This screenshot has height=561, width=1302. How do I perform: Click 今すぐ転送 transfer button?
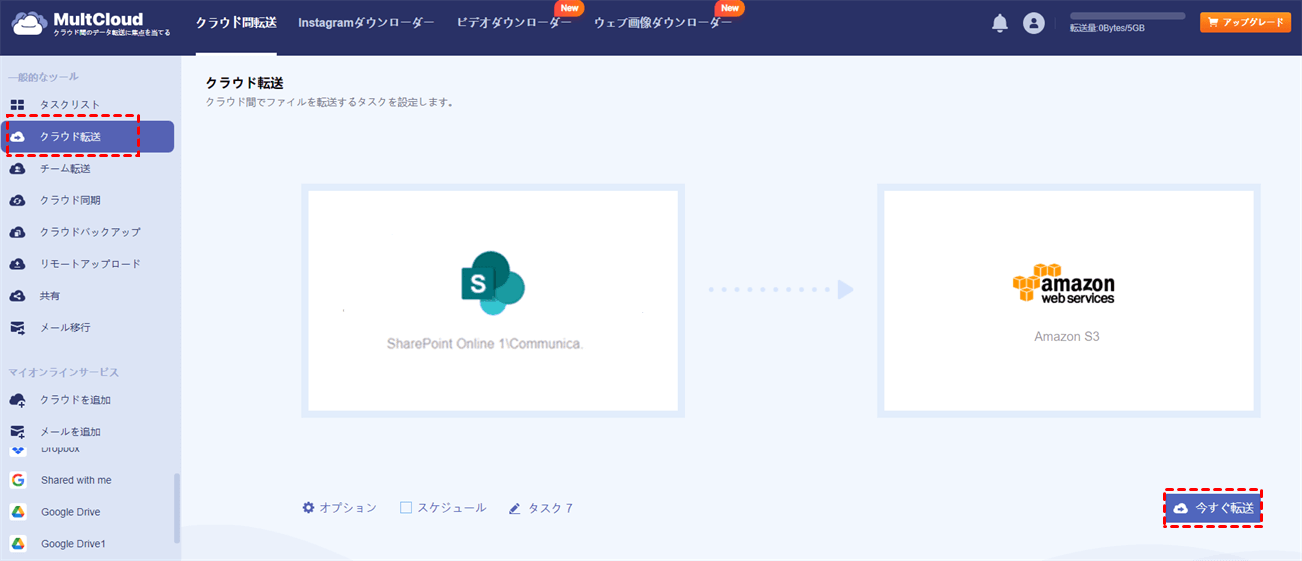(x=1213, y=508)
